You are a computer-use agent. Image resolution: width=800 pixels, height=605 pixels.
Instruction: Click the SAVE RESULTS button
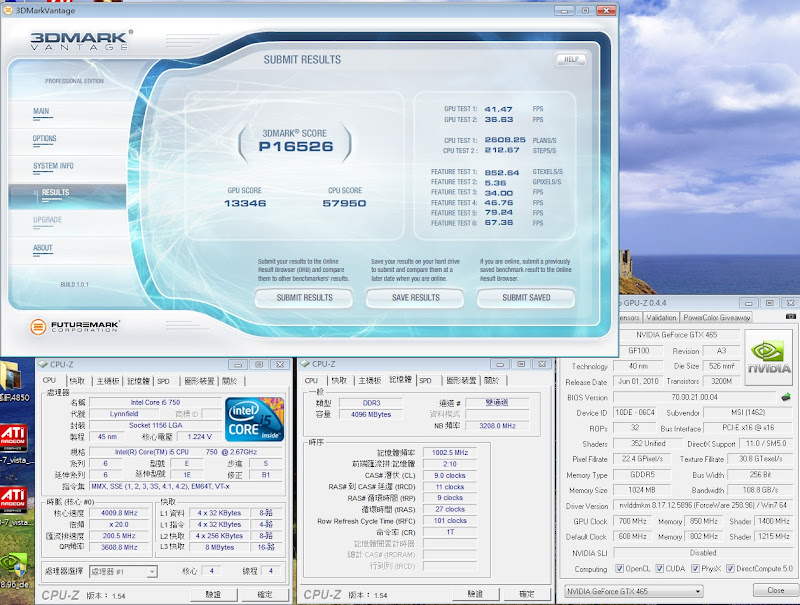pos(415,298)
